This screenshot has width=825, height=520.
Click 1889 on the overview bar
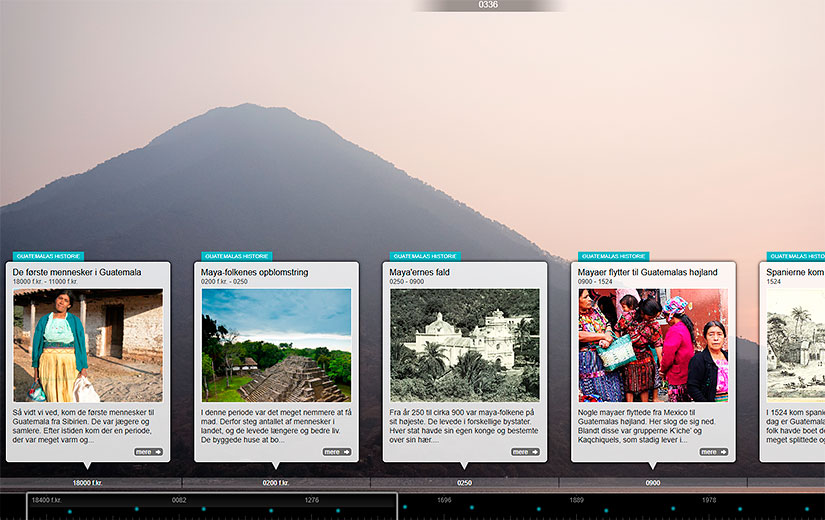[x=577, y=500]
